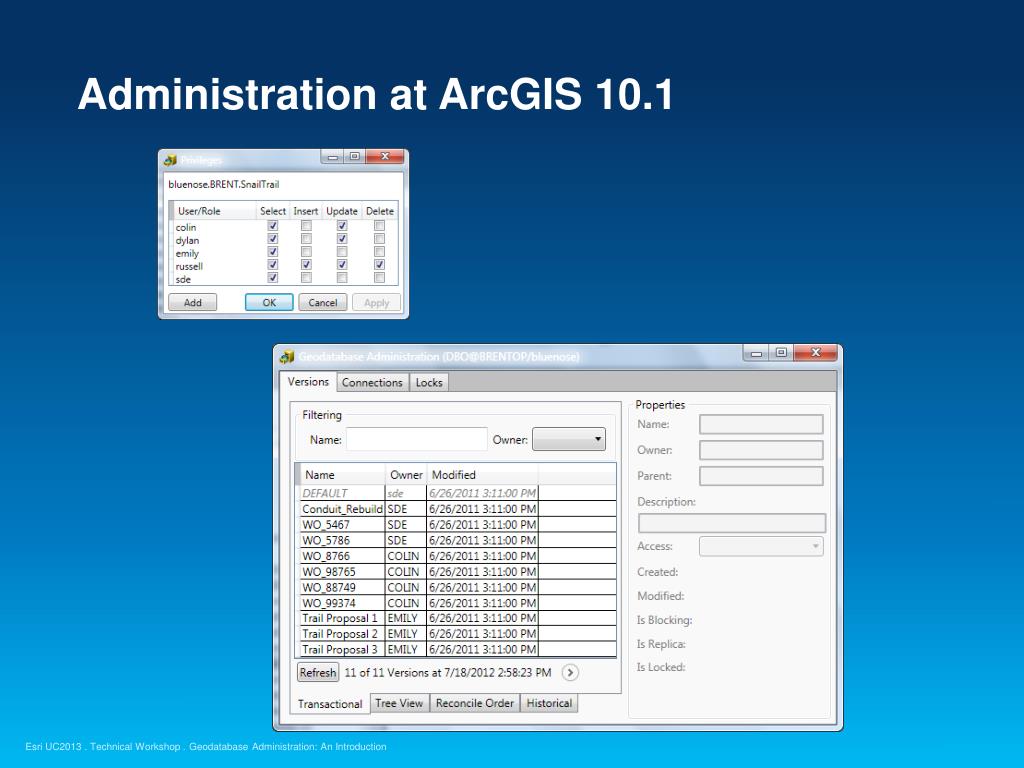Select version WO_8766
1024x768 pixels.
pos(458,556)
